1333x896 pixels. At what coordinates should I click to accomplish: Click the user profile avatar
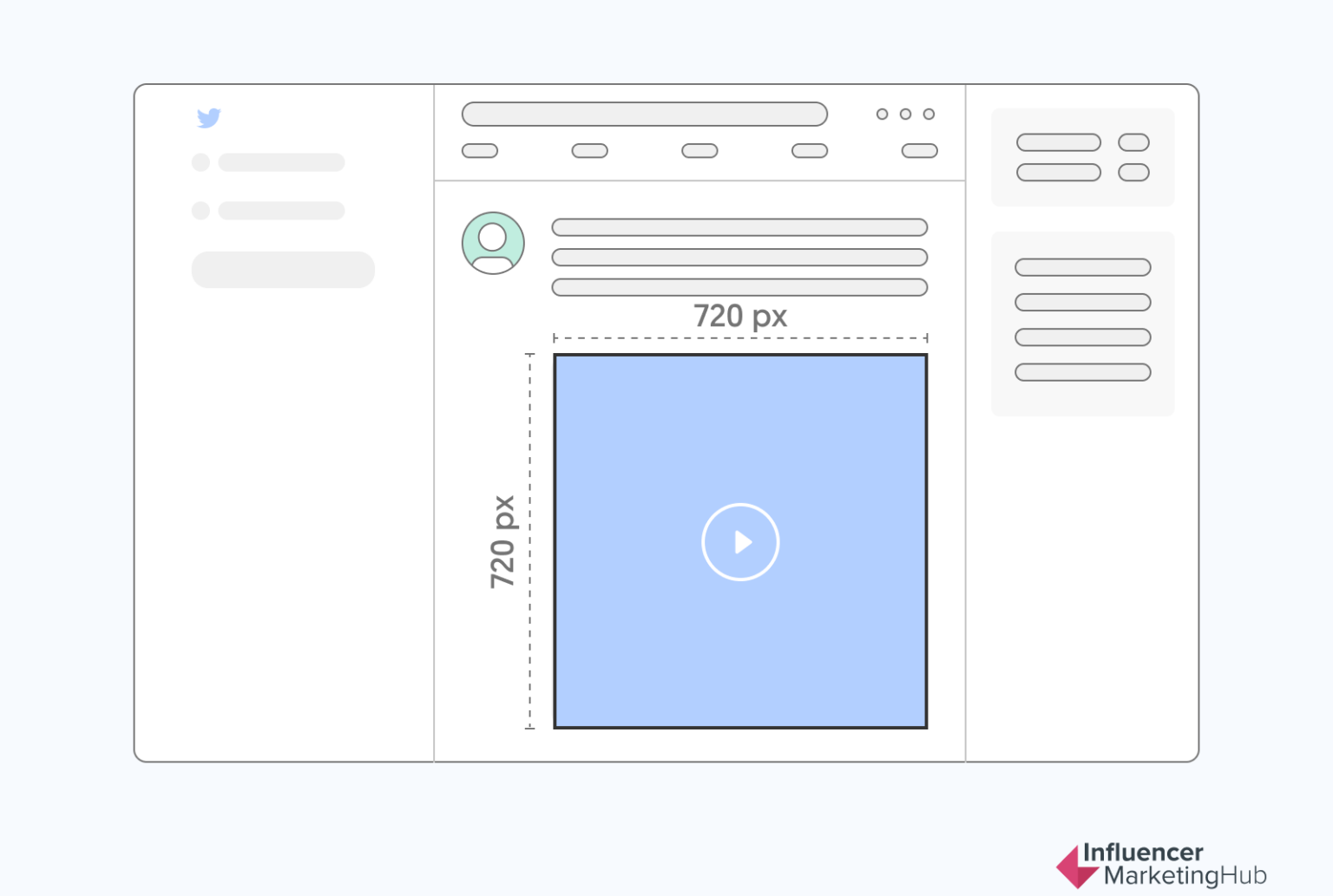coord(493,244)
